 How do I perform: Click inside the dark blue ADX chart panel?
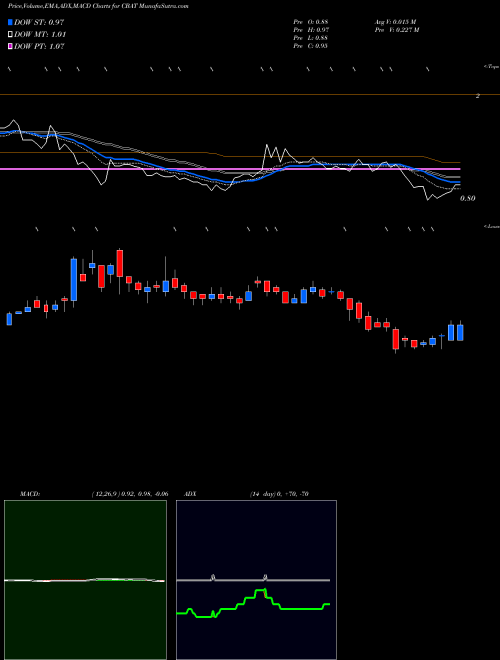pyautogui.click(x=256, y=580)
